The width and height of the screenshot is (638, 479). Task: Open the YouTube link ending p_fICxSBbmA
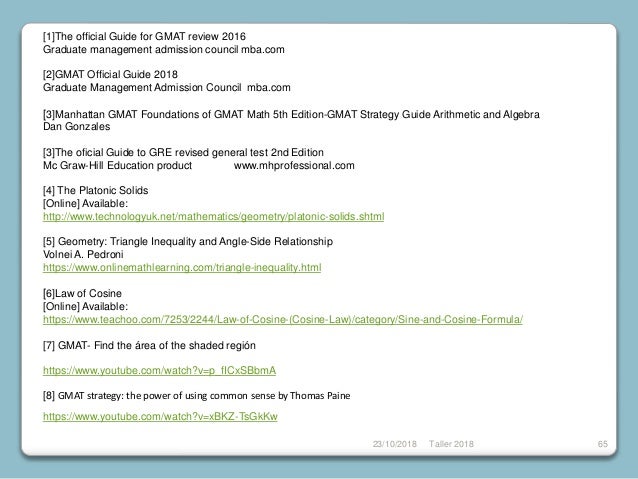point(160,370)
